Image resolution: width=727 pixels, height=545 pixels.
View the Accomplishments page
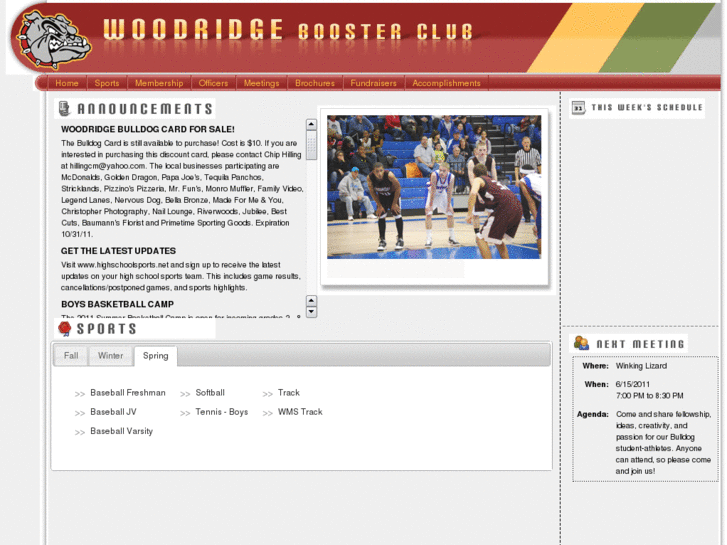[446, 83]
